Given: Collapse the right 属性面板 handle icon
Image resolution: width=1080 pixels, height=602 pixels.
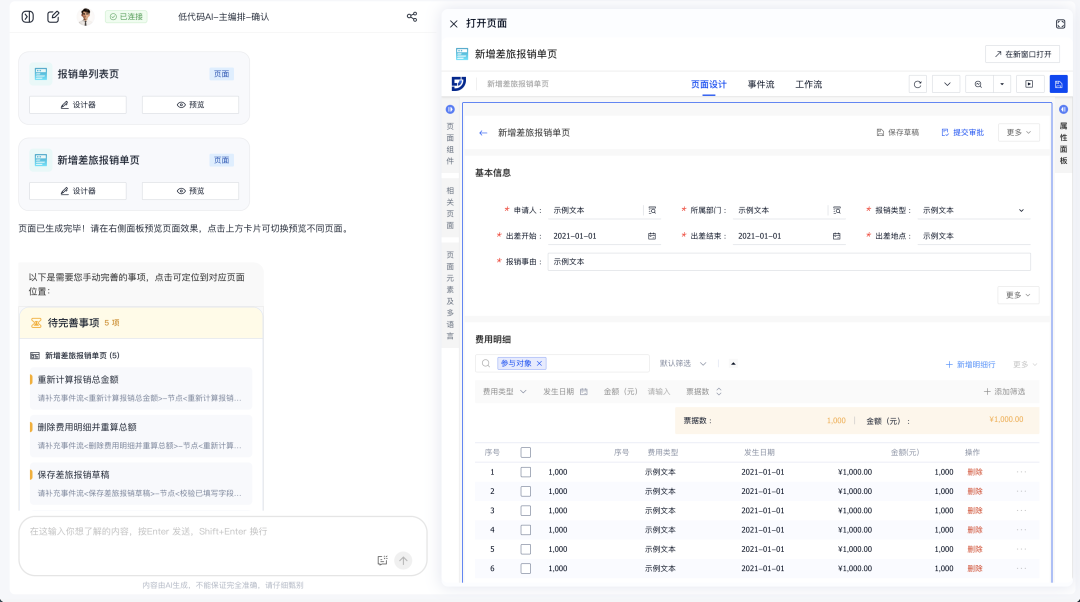Looking at the screenshot, I should tap(1063, 110).
